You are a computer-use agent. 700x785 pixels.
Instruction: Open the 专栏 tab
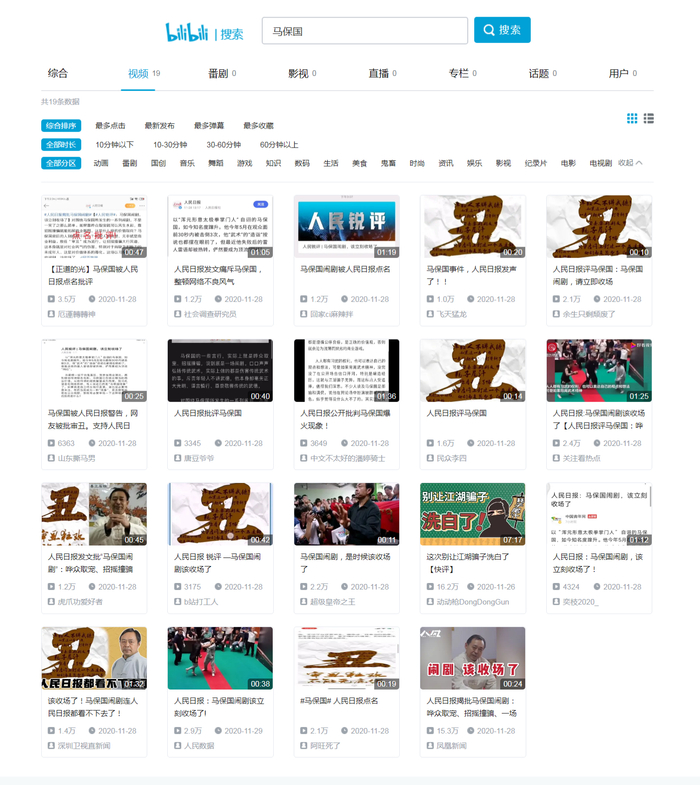(x=462, y=74)
